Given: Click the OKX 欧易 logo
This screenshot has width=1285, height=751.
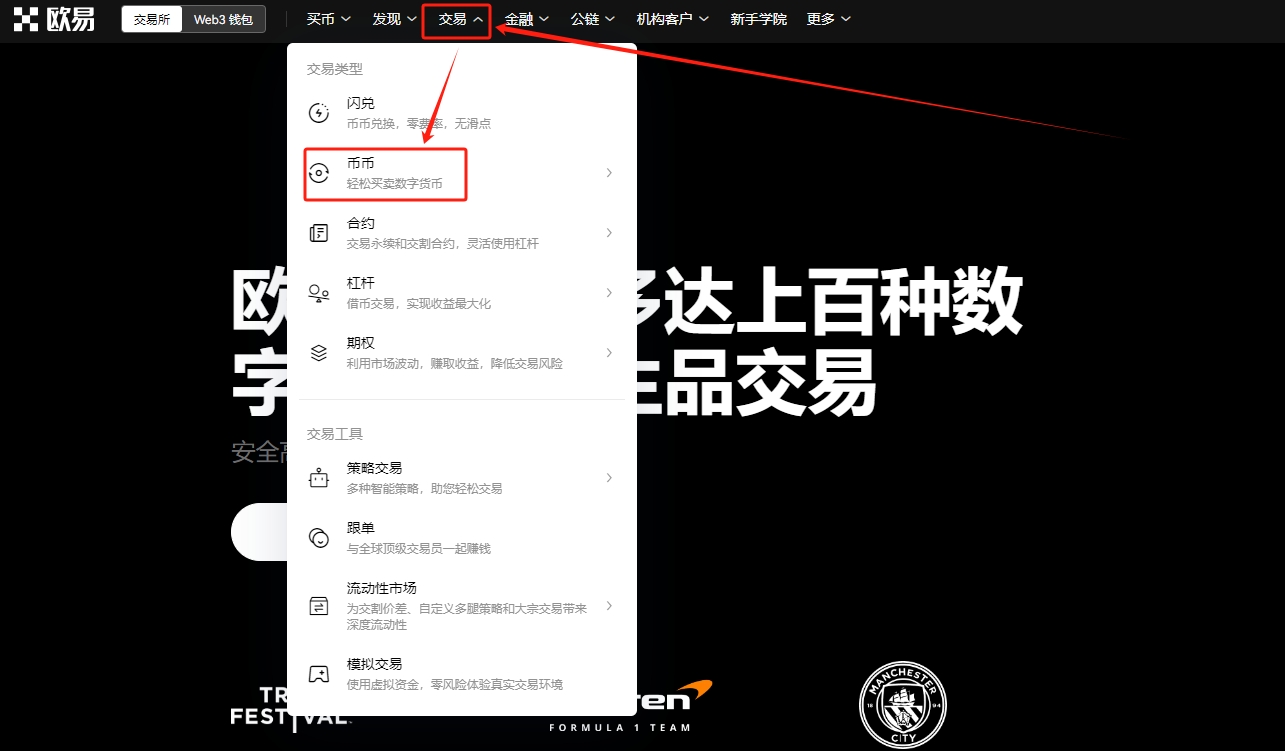Looking at the screenshot, I should [55, 18].
